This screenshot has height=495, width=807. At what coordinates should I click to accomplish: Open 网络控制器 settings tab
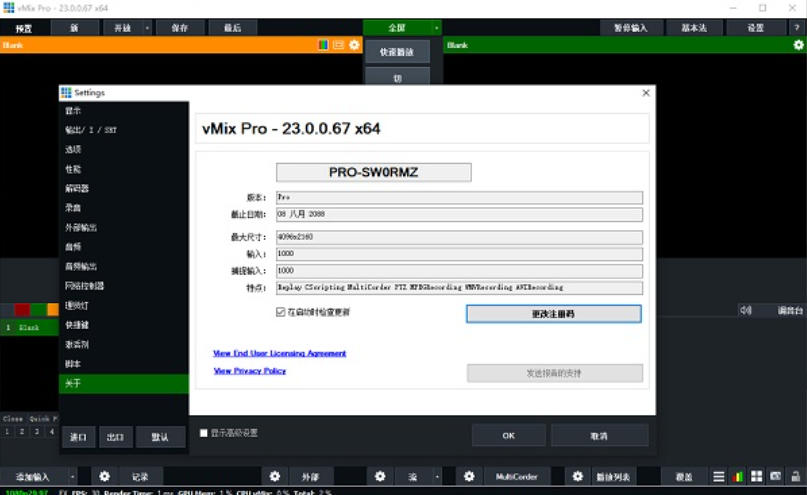click(x=124, y=286)
